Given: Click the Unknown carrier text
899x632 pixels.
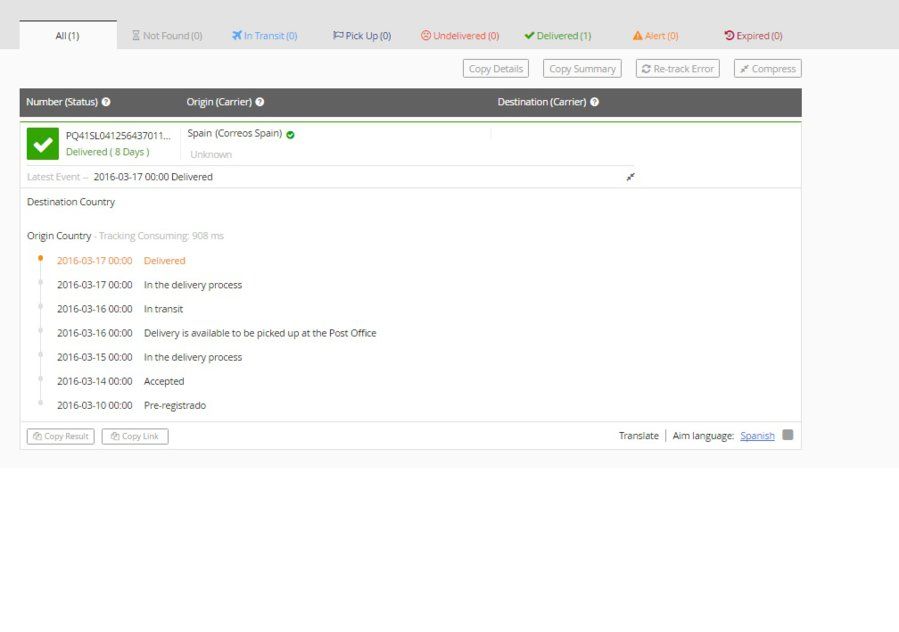Looking at the screenshot, I should coord(211,155).
